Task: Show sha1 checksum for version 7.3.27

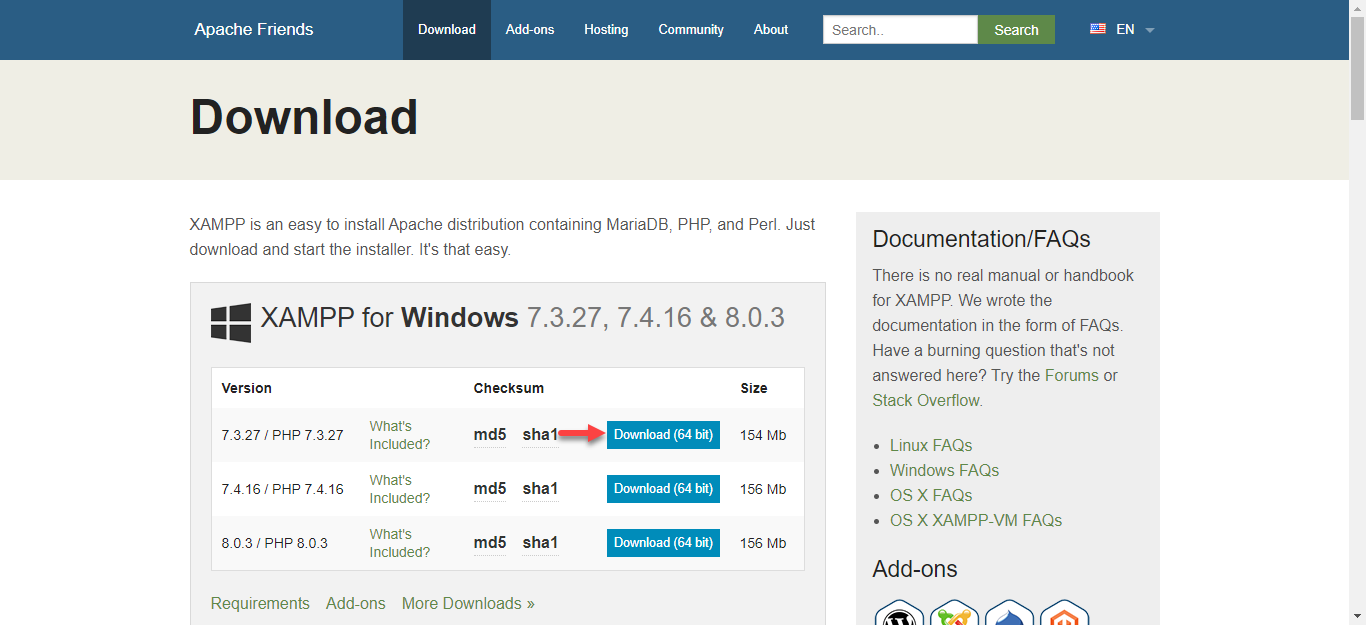Action: tap(540, 435)
